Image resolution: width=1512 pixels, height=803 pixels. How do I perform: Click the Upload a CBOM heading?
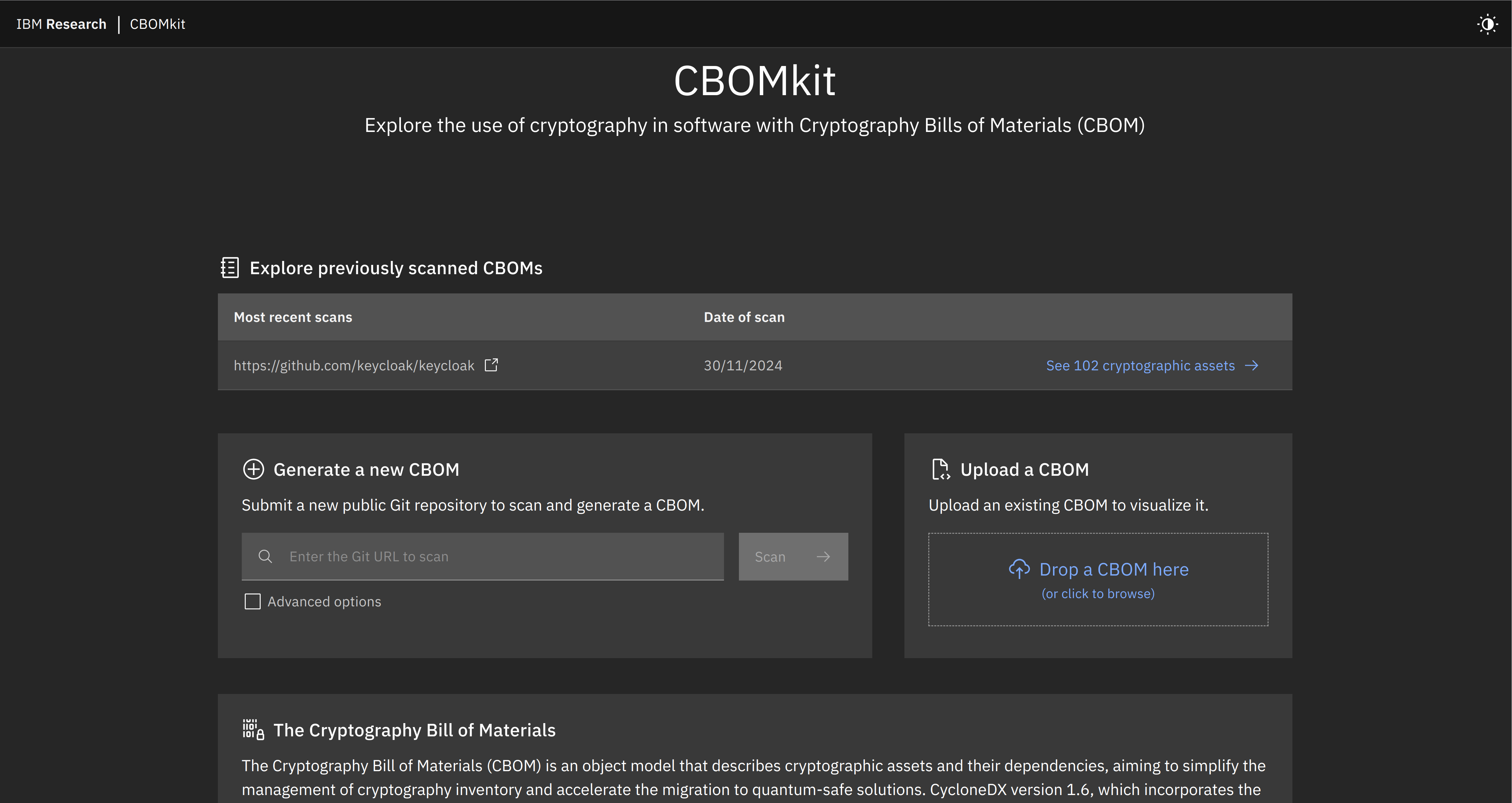1024,470
